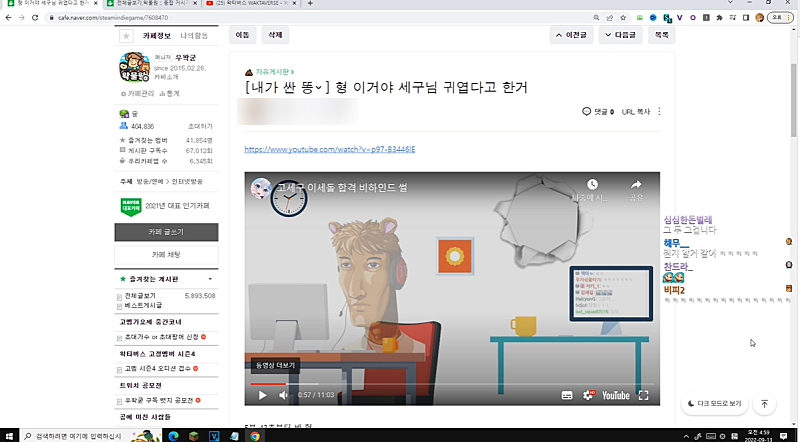800x442 pixels.
Task: Toggle video subtitles (CC) icon
Action: pos(566,395)
